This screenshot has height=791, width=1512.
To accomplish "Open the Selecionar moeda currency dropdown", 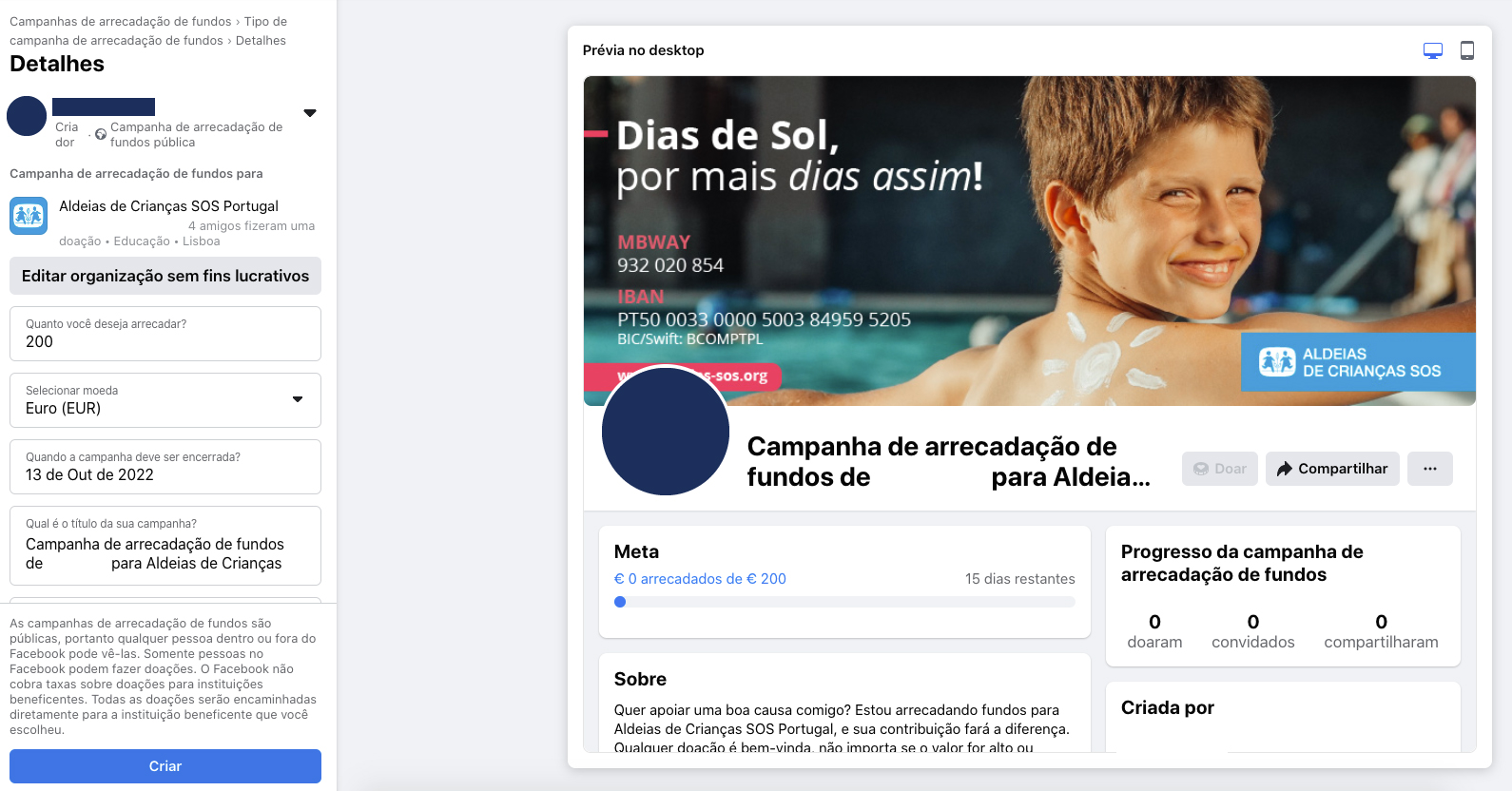I will coord(165,400).
